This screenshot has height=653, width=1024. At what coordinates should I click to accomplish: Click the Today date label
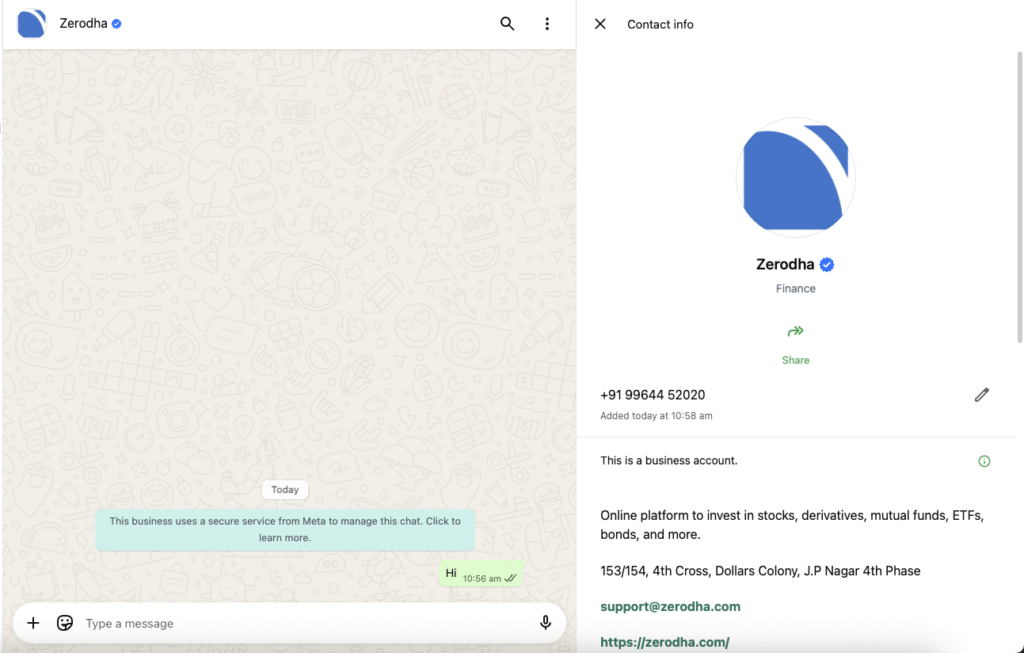point(285,490)
